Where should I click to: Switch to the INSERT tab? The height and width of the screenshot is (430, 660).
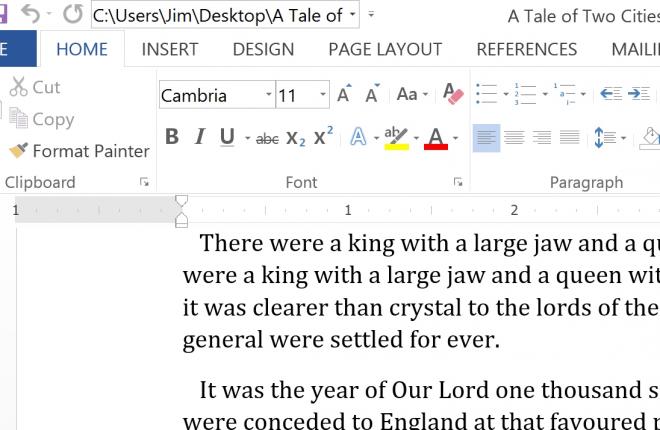coord(170,49)
